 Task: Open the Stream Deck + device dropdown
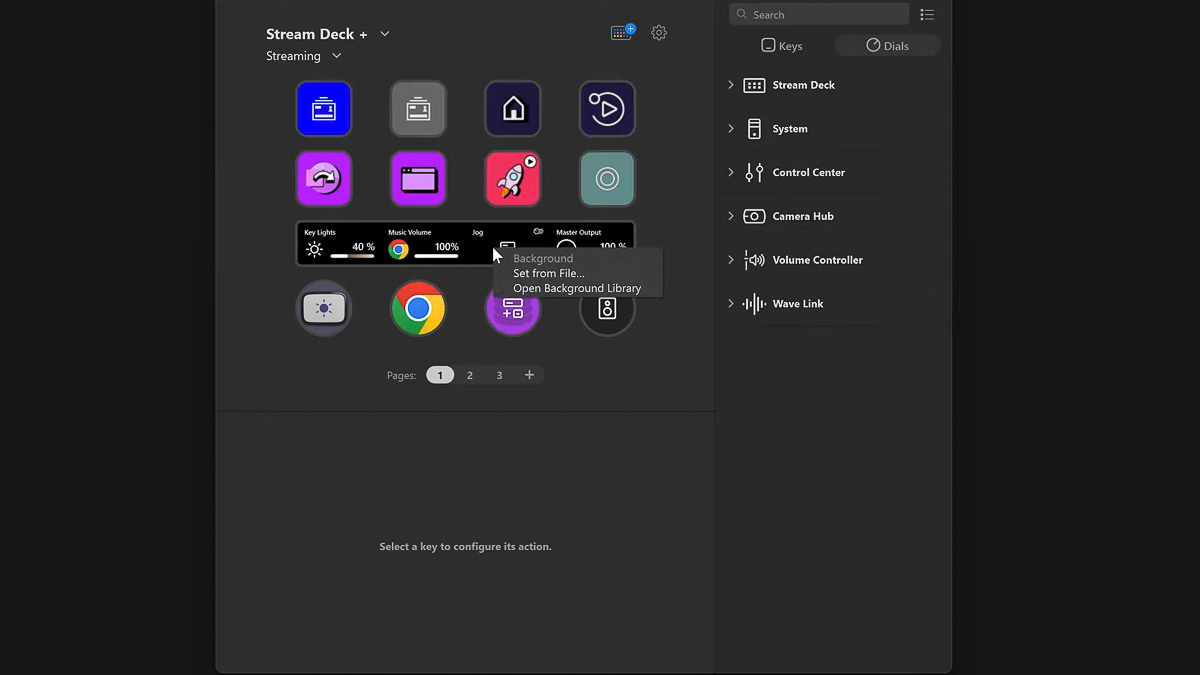coord(385,34)
